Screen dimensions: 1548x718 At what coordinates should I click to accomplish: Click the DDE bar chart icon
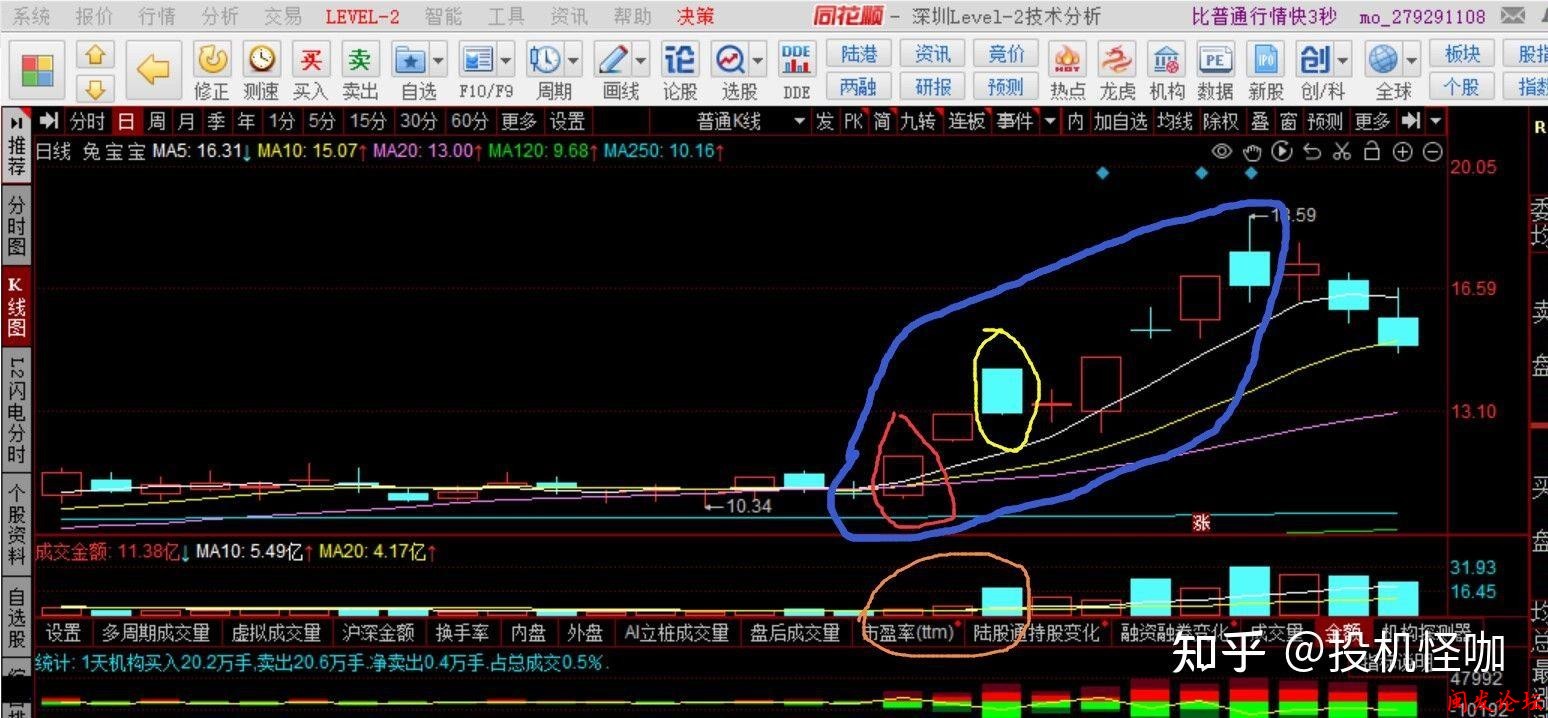pos(796,62)
